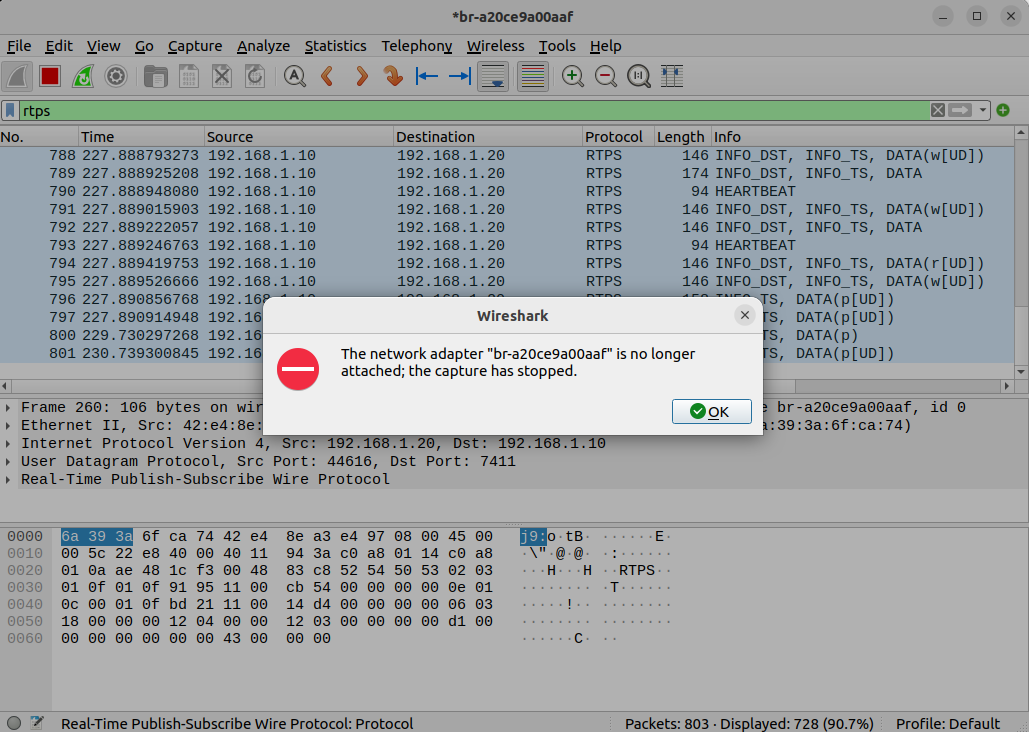Close the Wireshark dialog with X
This screenshot has width=1029, height=732.
click(745, 315)
